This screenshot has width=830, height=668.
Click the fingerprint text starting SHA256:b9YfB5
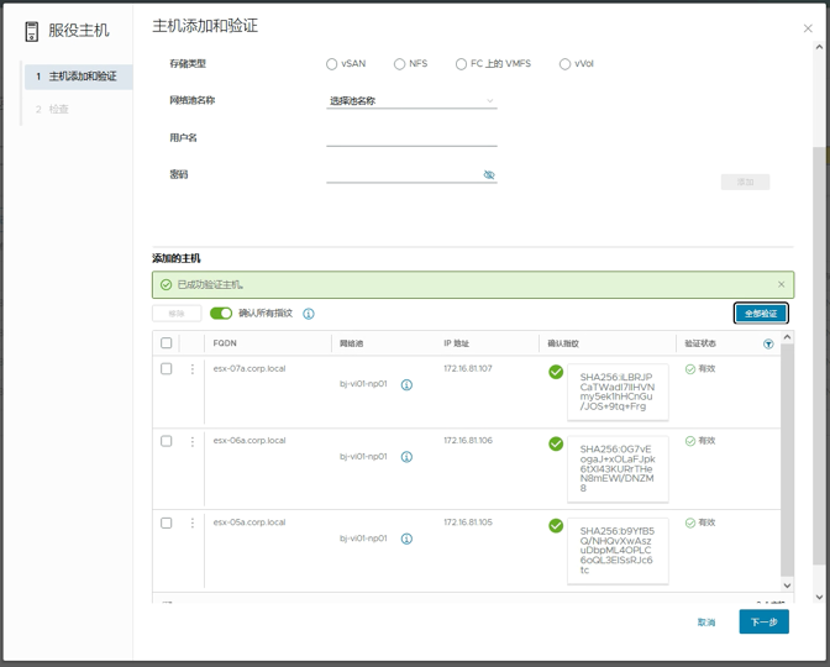617,550
